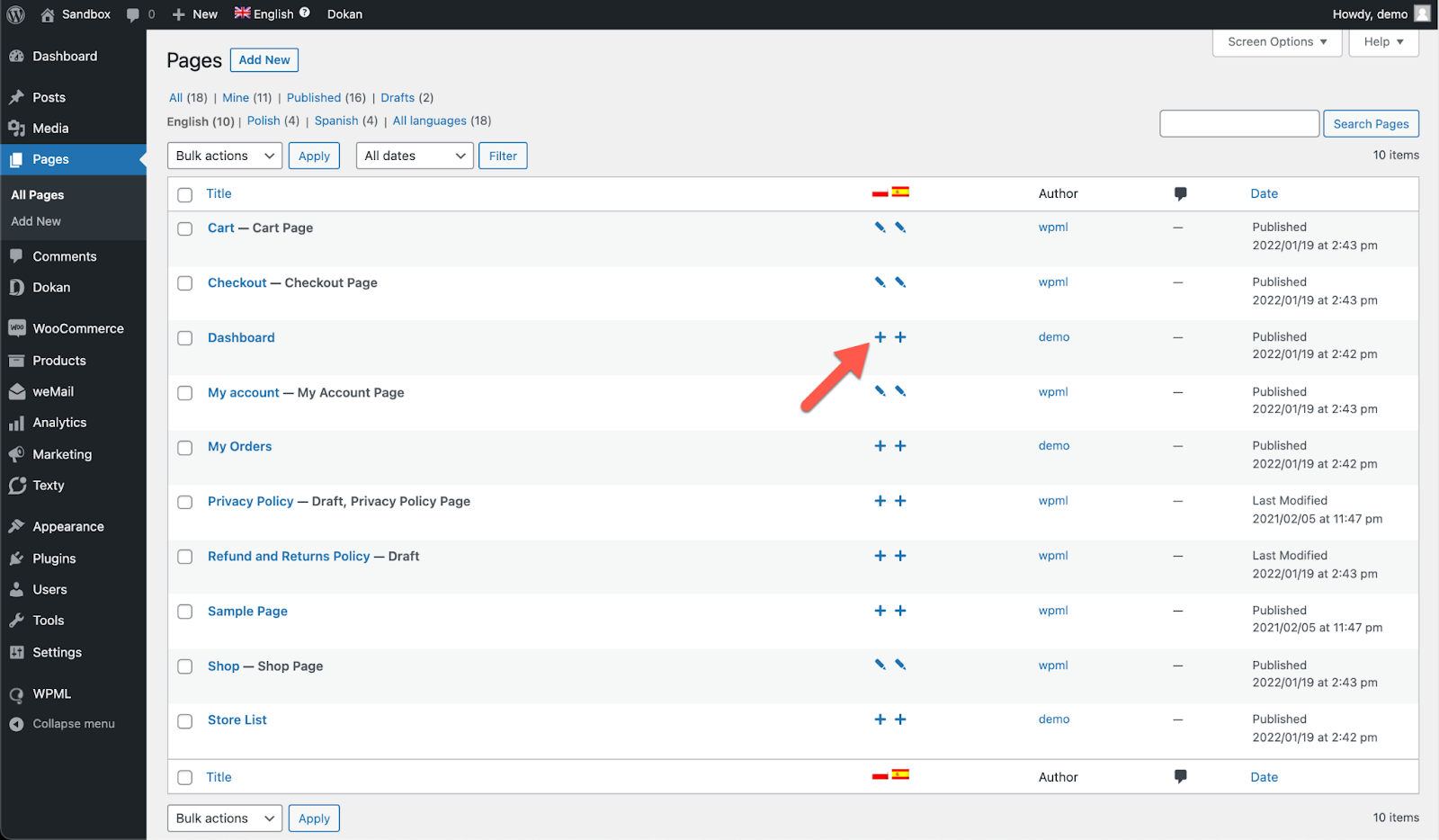1439x840 pixels.
Task: Edit Polish translation of My account page
Action: (x=880, y=391)
